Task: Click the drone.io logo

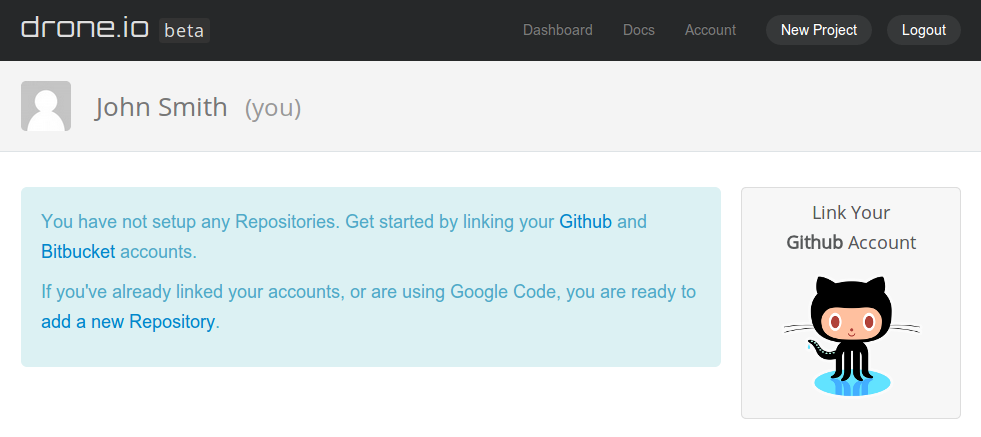Action: point(85,29)
